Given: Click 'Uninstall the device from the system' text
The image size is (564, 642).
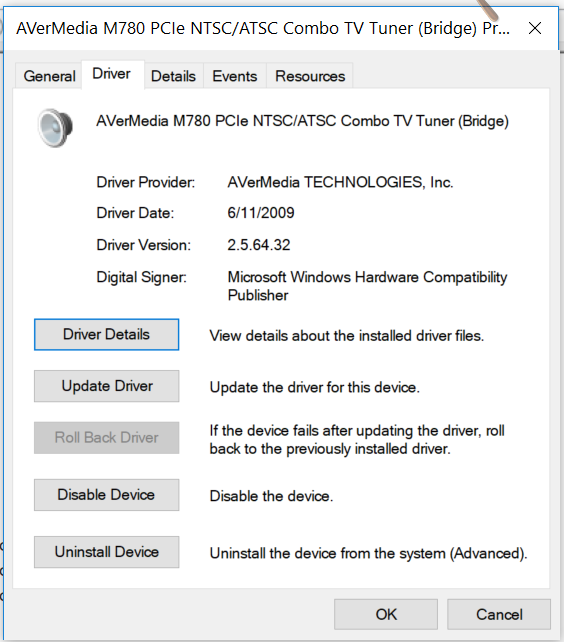Looking at the screenshot, I should click(x=369, y=554).
